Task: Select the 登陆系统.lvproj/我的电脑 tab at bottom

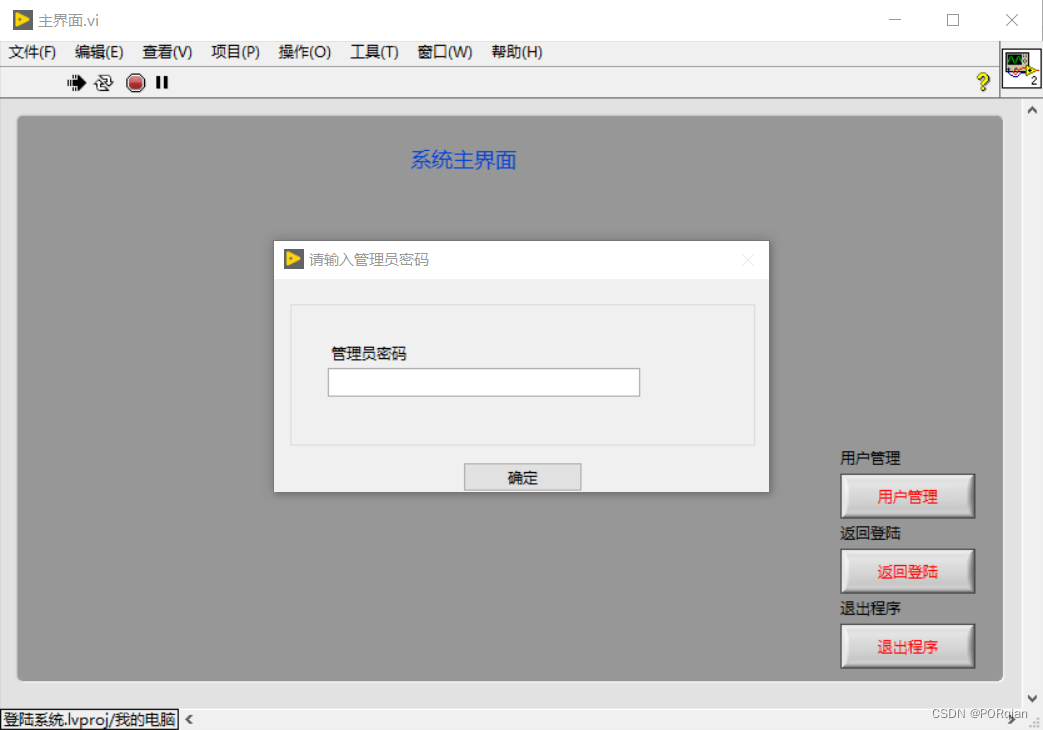Action: click(89, 719)
